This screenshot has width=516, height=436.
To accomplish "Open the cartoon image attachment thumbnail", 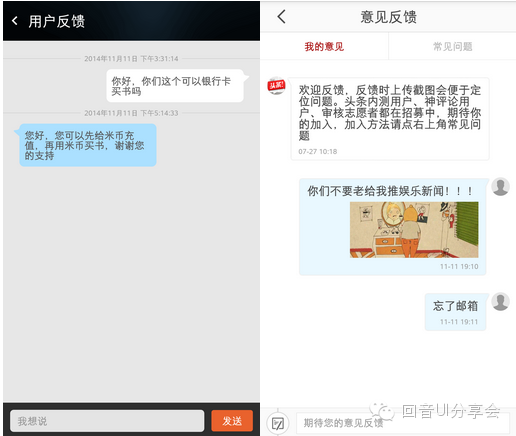I will pos(414,230).
